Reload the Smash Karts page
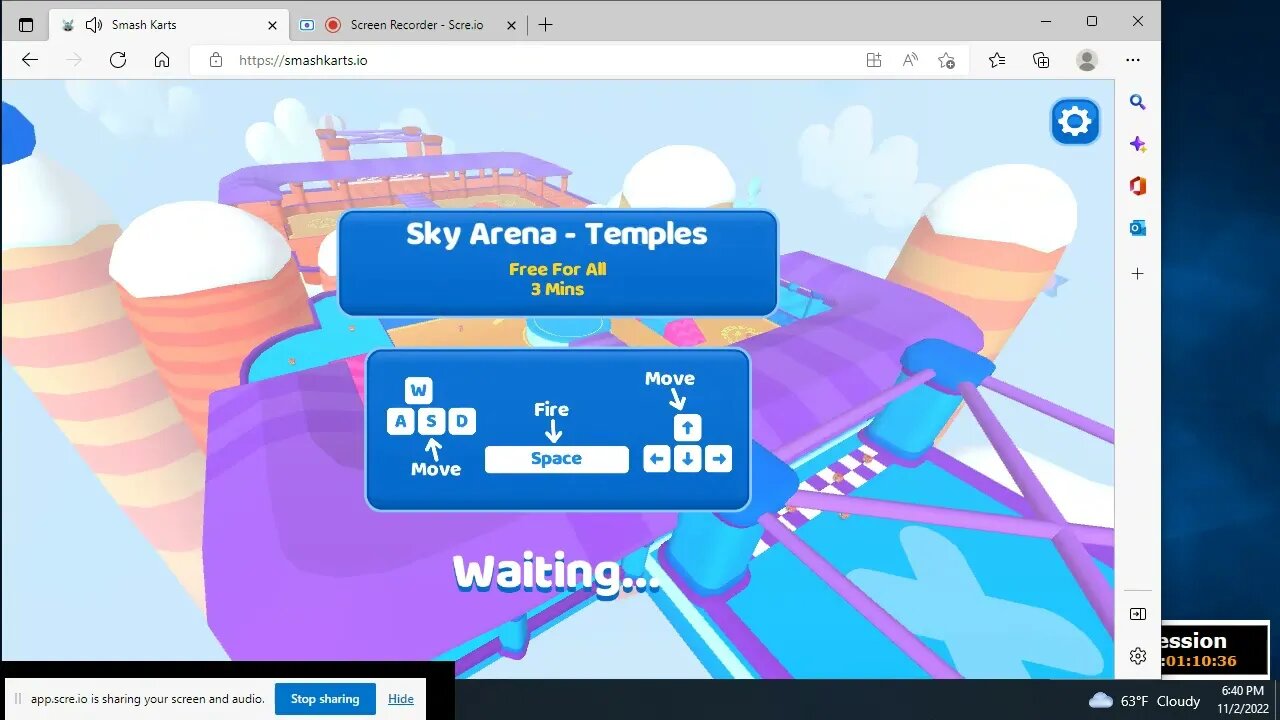Screen dimensions: 1280x720 point(118,60)
